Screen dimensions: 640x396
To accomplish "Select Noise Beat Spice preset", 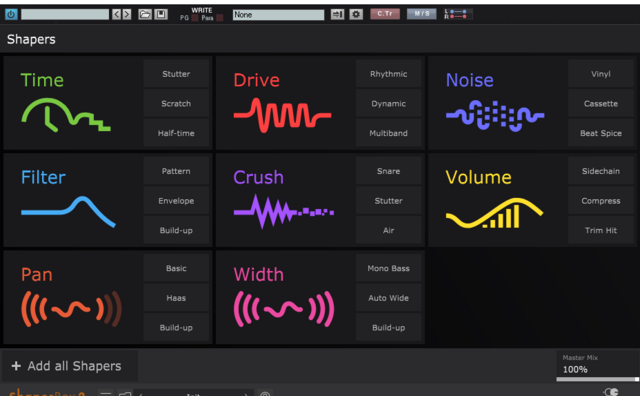I will point(601,133).
